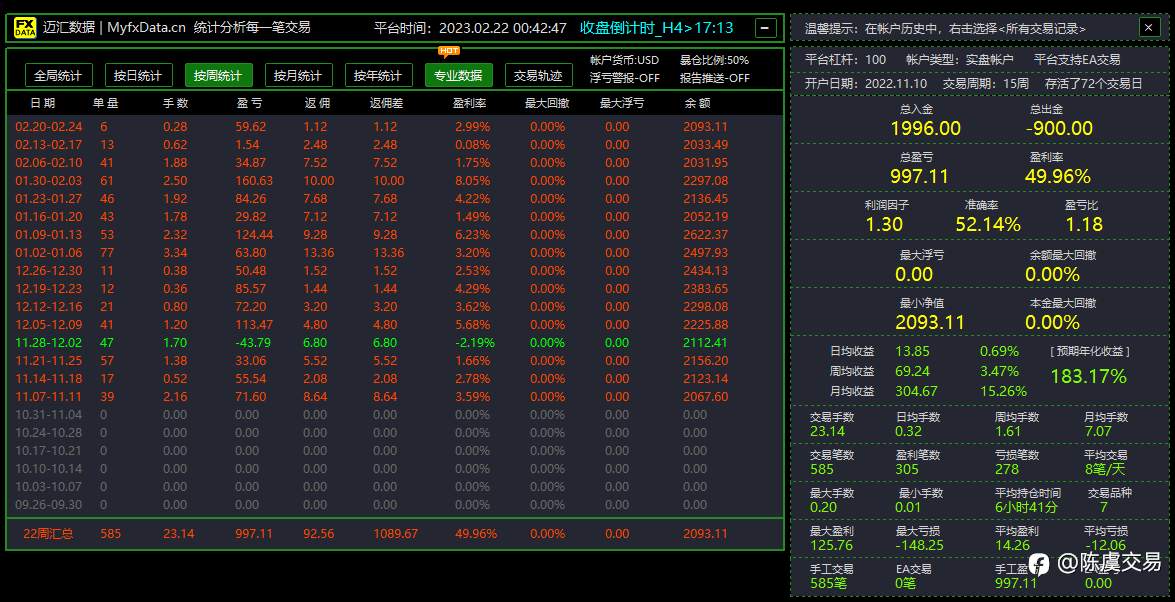This screenshot has width=1175, height=602.
Task: Select the green 11.28-12.02 week row
Action: point(395,343)
